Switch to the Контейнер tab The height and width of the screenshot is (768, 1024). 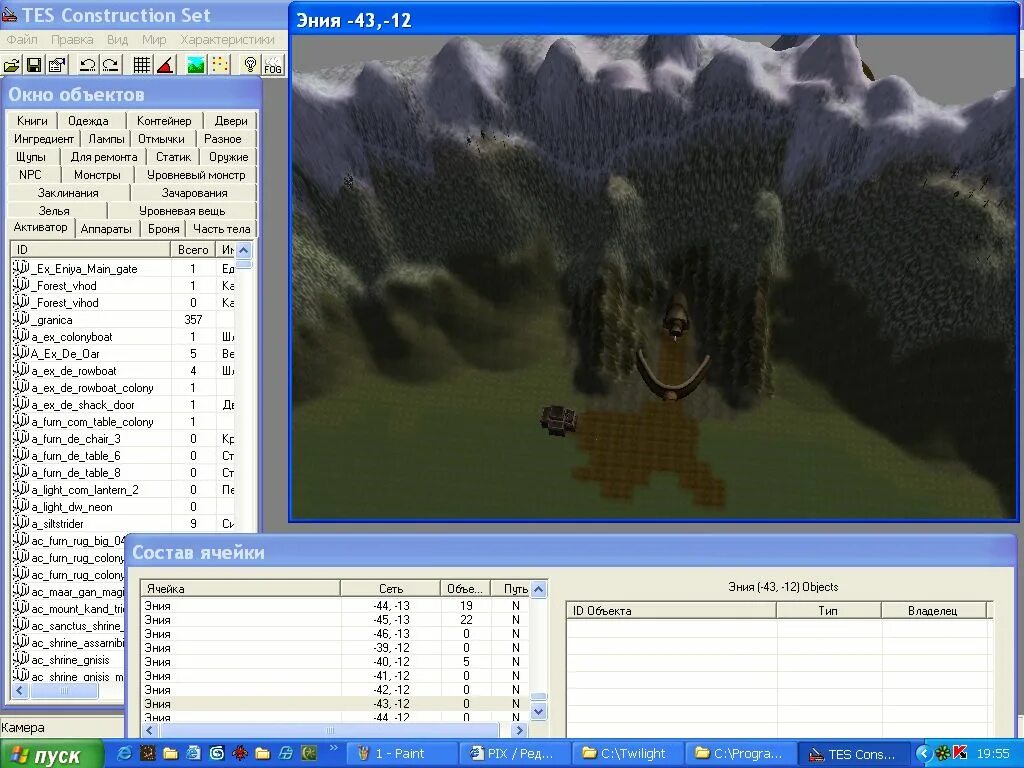pyautogui.click(x=164, y=121)
